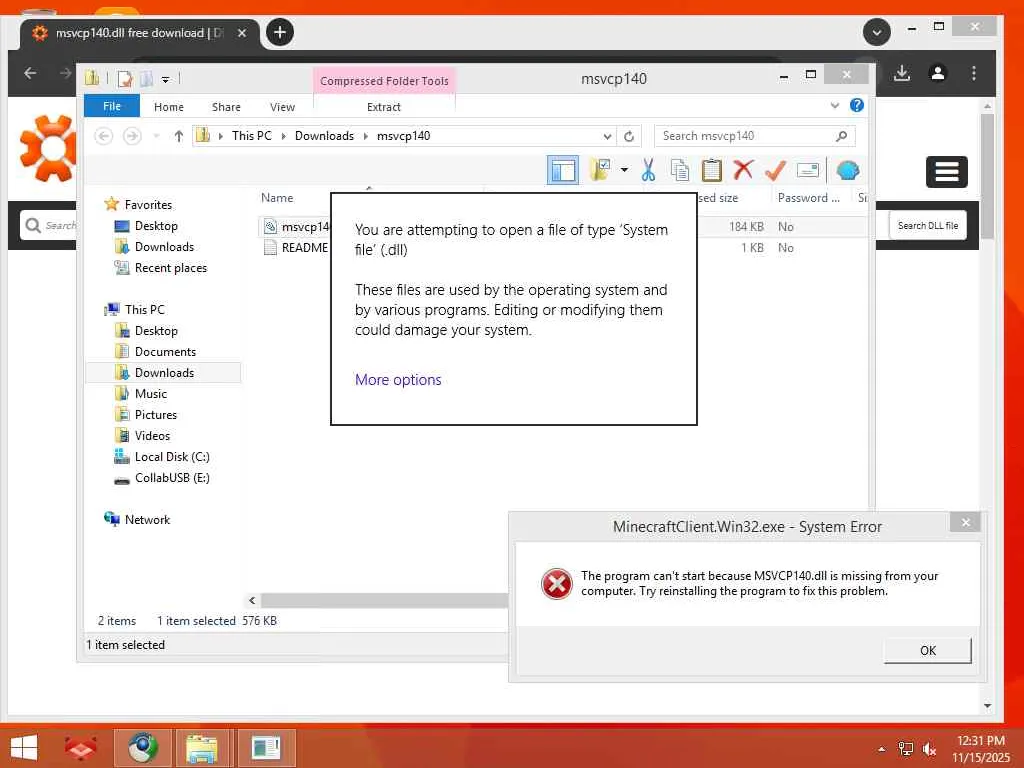The width and height of the screenshot is (1024, 768).
Task: Refresh the msvcp140 folder view
Action: pos(629,136)
